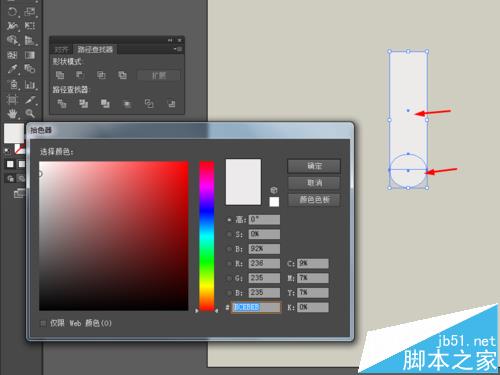Select the Free Transform tool
Screen dimensions: 500x375
(x=29, y=26)
